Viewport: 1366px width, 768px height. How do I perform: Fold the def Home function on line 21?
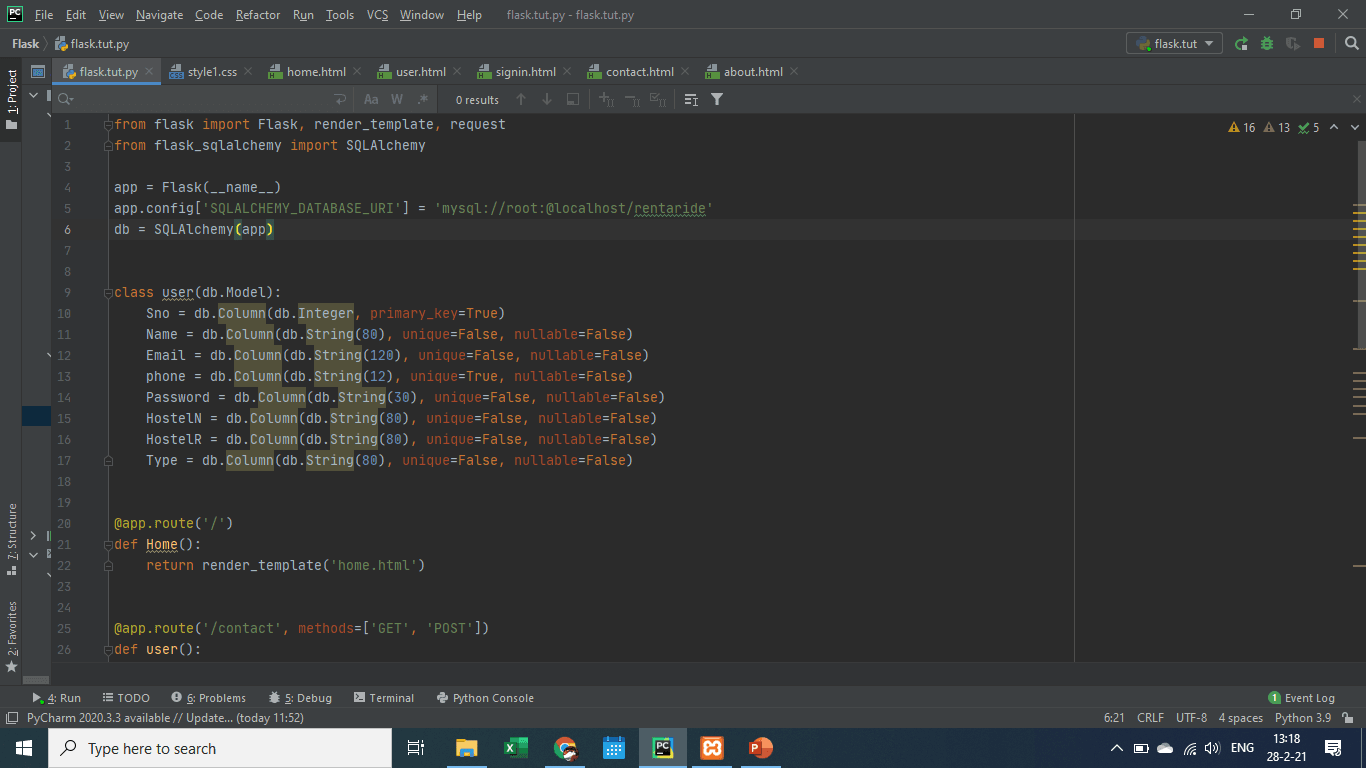click(107, 545)
